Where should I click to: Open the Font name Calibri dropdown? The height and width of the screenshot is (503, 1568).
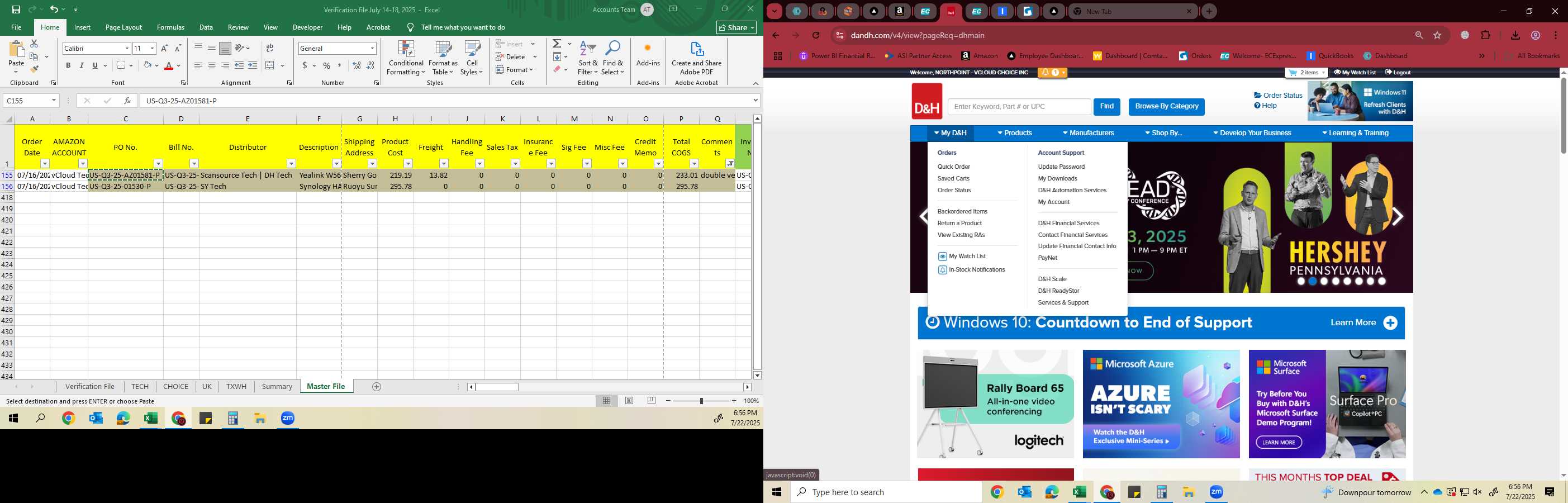click(x=127, y=48)
